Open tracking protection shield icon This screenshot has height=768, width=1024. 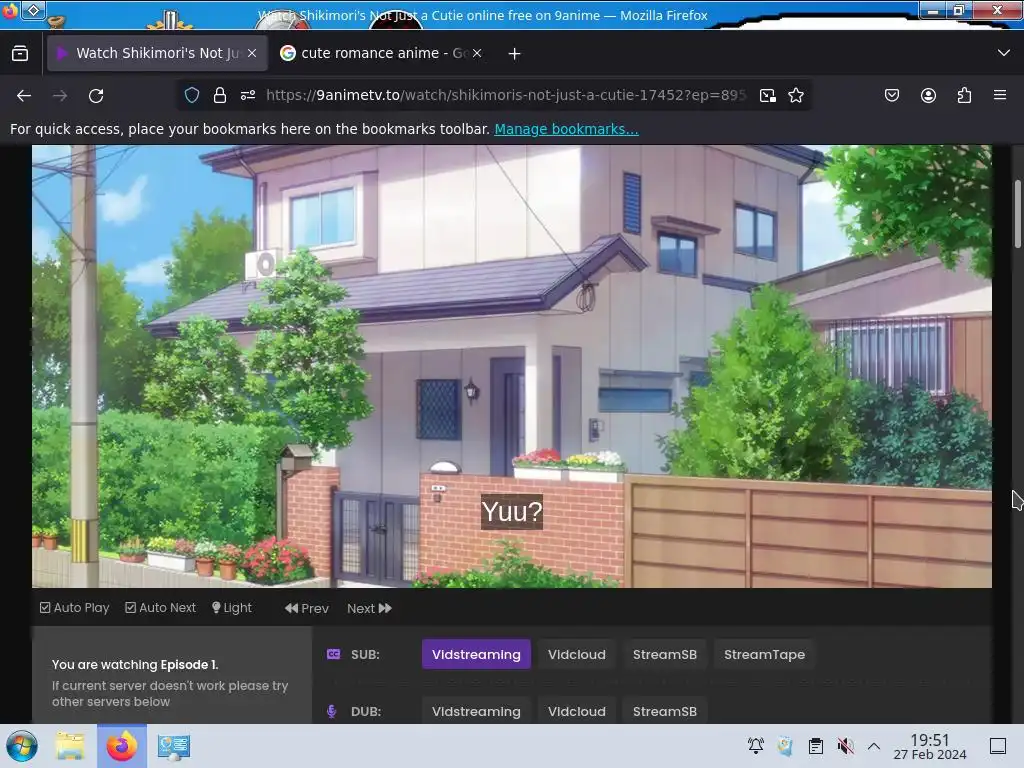(x=191, y=95)
